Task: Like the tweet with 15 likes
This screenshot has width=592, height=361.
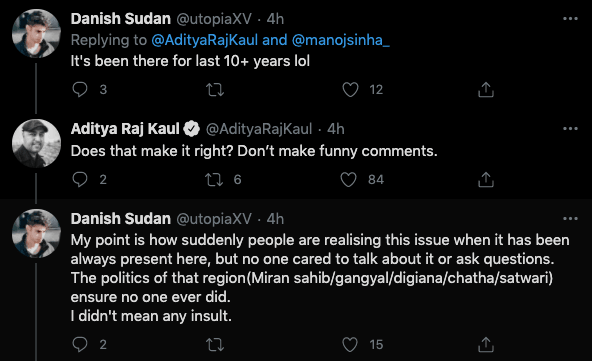Action: click(x=350, y=344)
